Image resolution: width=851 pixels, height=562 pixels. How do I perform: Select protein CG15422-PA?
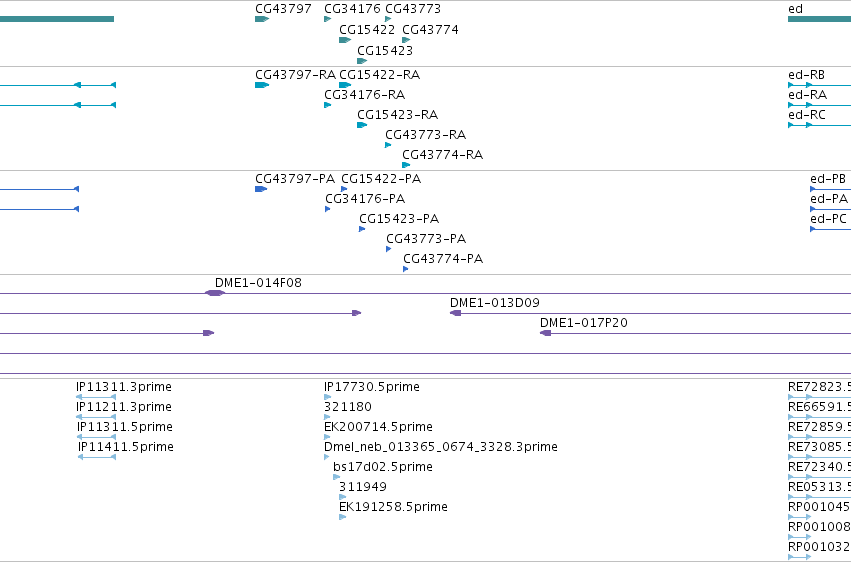click(x=381, y=178)
